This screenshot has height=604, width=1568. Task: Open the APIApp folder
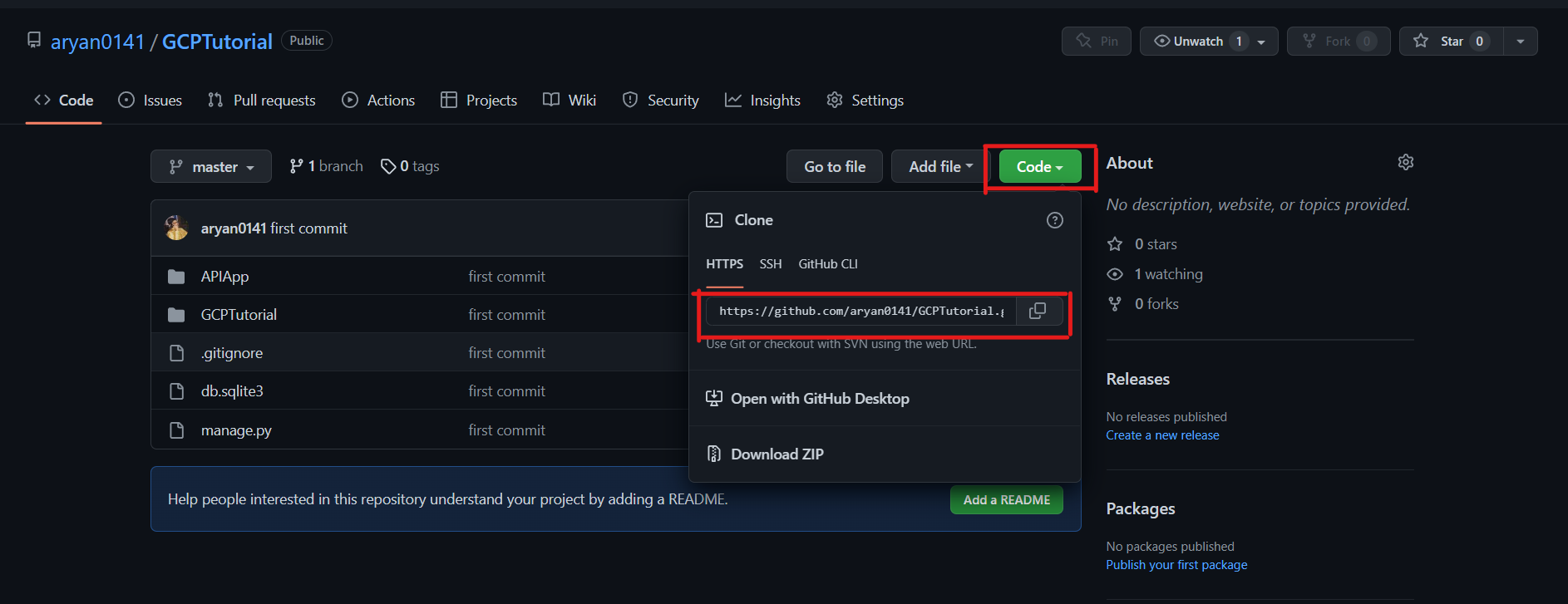[x=224, y=276]
